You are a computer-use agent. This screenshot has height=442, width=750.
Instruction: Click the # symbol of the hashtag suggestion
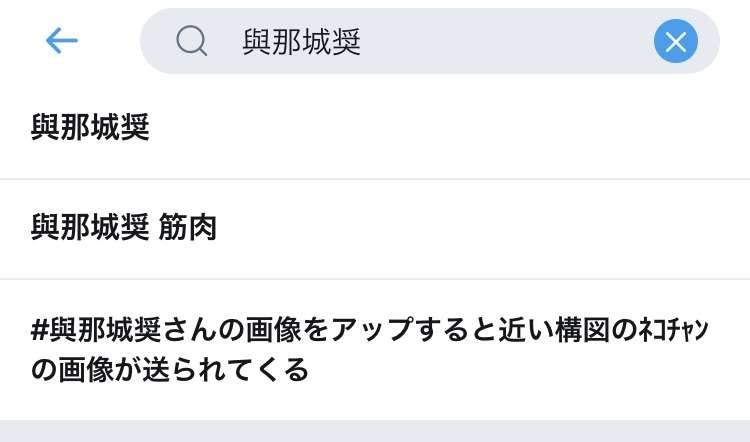(x=40, y=330)
